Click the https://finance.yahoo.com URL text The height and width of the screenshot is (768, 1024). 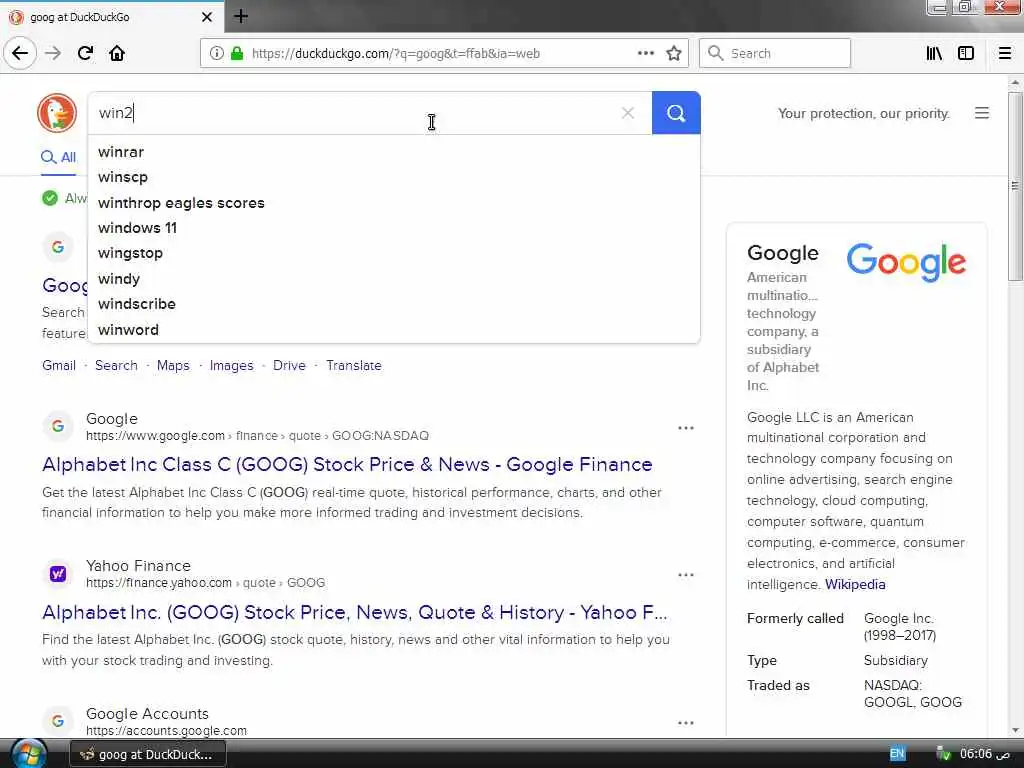tap(159, 583)
